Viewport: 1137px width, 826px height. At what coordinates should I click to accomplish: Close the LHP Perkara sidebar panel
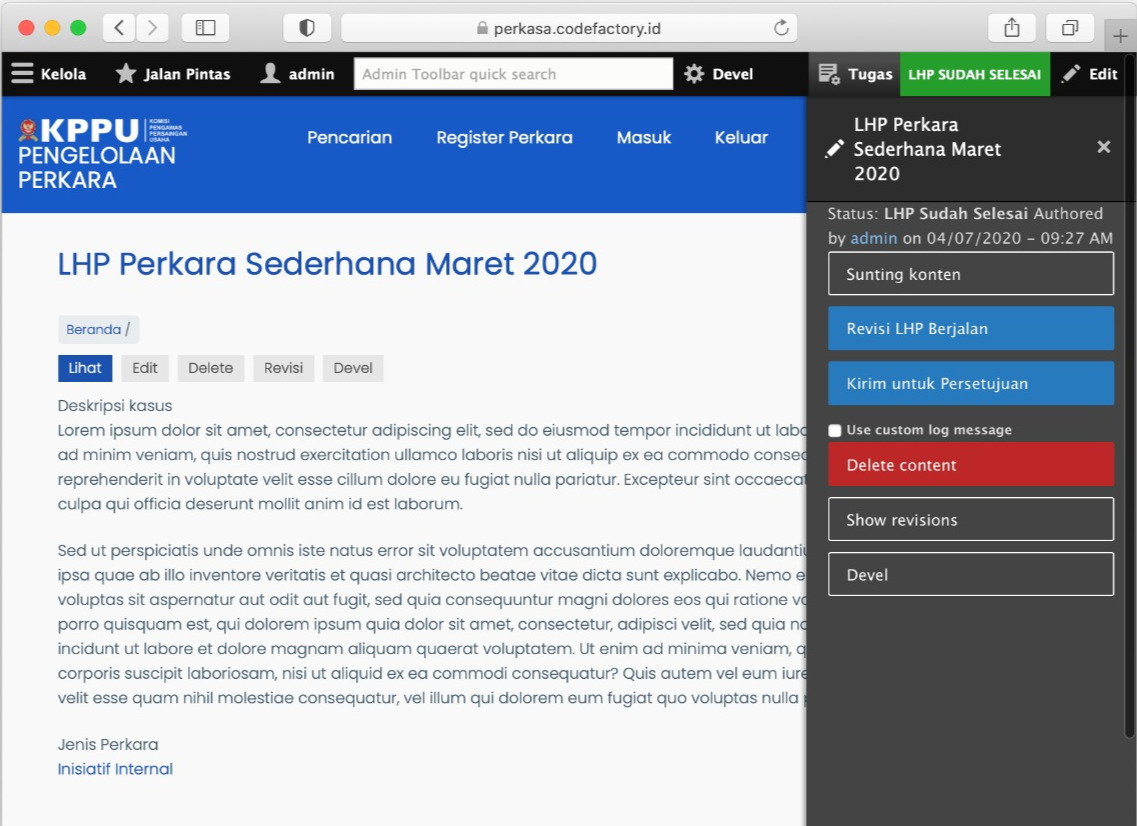pos(1103,147)
